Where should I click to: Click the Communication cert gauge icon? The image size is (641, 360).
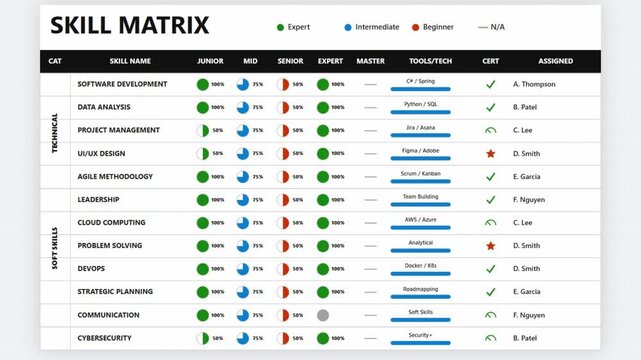tap(491, 315)
